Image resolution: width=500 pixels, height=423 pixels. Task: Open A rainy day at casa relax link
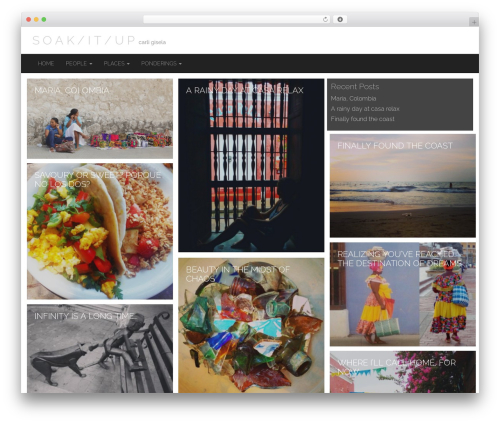click(365, 109)
